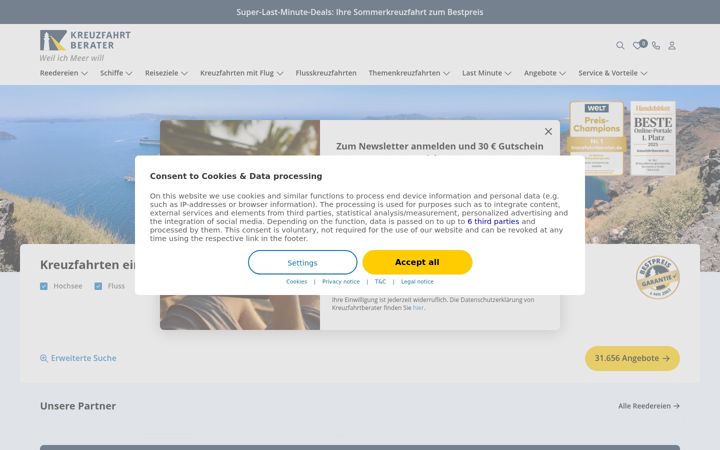Click the Bestpreis Garantie badge
The width and height of the screenshot is (720, 450).
[658, 277]
